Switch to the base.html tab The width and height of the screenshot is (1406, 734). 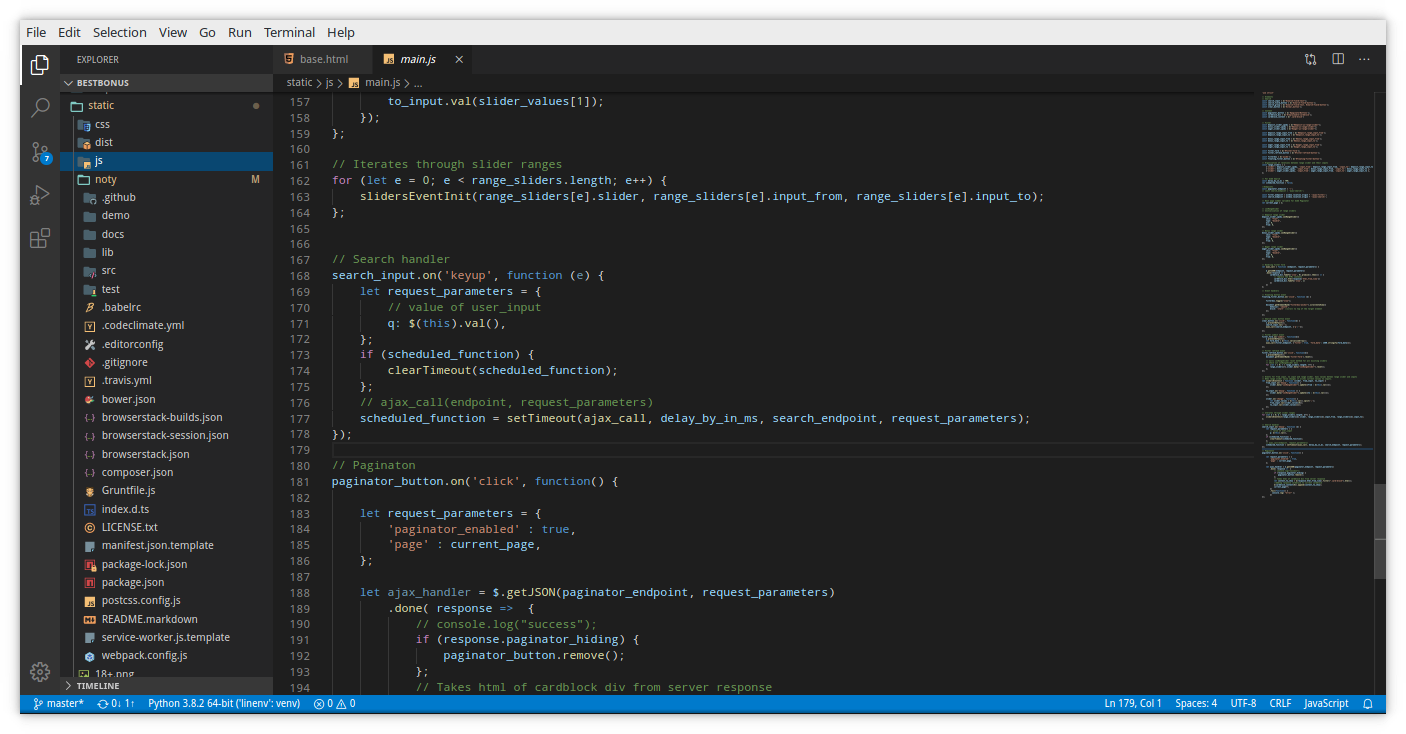pyautogui.click(x=323, y=59)
